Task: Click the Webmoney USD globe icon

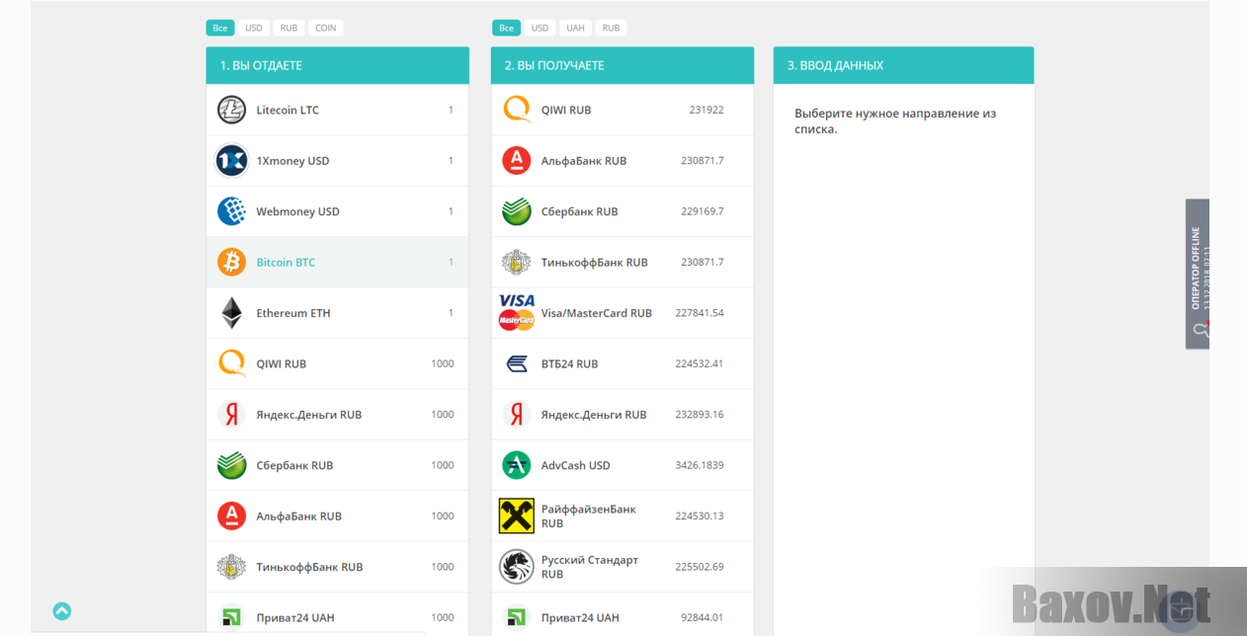Action: click(x=232, y=211)
